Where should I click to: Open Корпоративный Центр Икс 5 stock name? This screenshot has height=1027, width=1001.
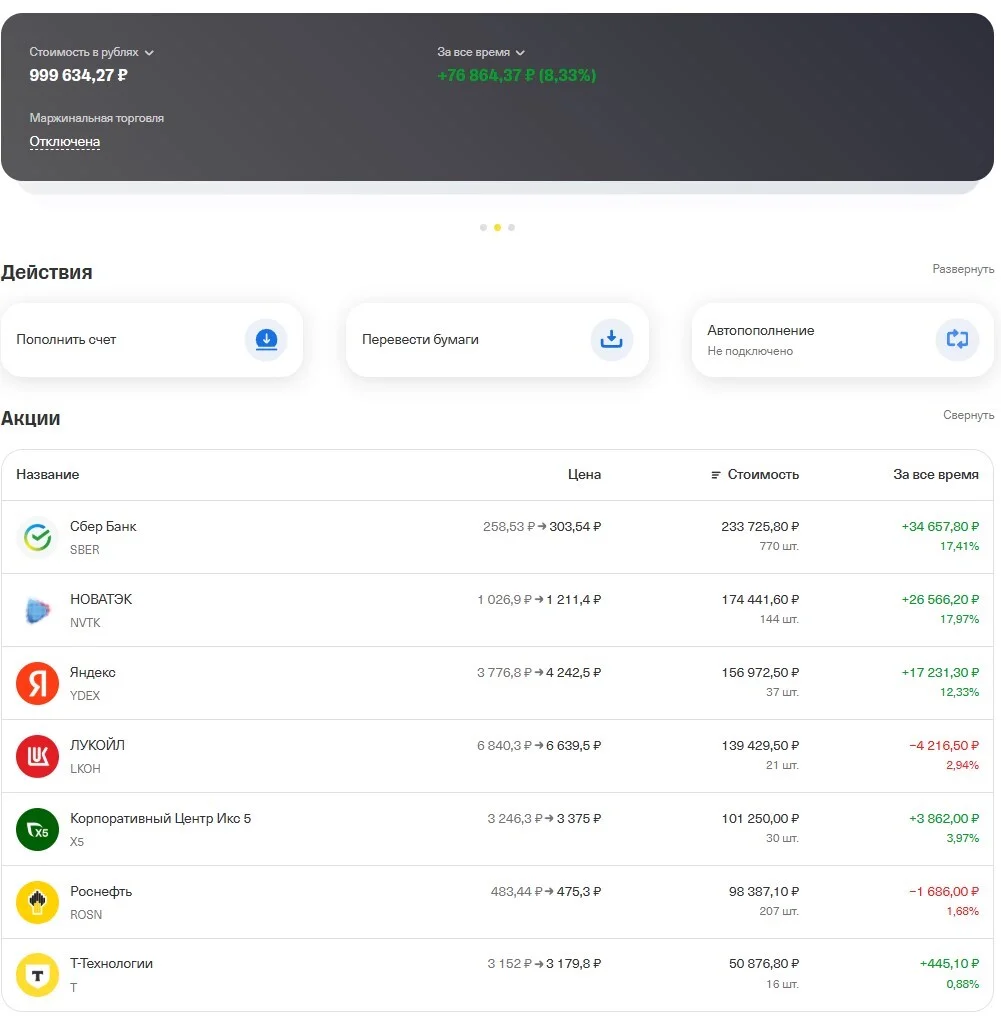click(x=161, y=818)
